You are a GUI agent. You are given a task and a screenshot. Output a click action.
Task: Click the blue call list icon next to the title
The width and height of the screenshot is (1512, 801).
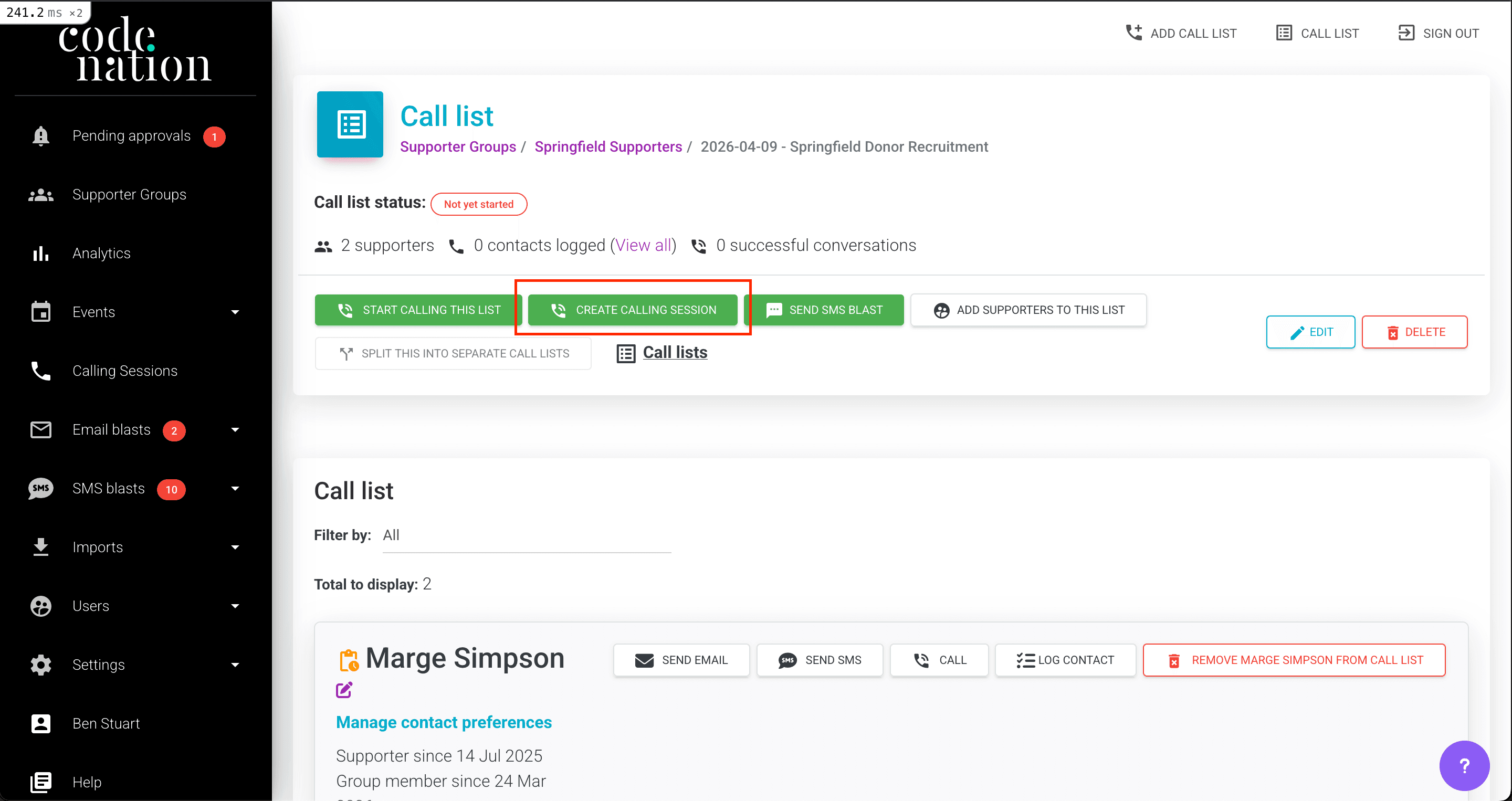[349, 124]
